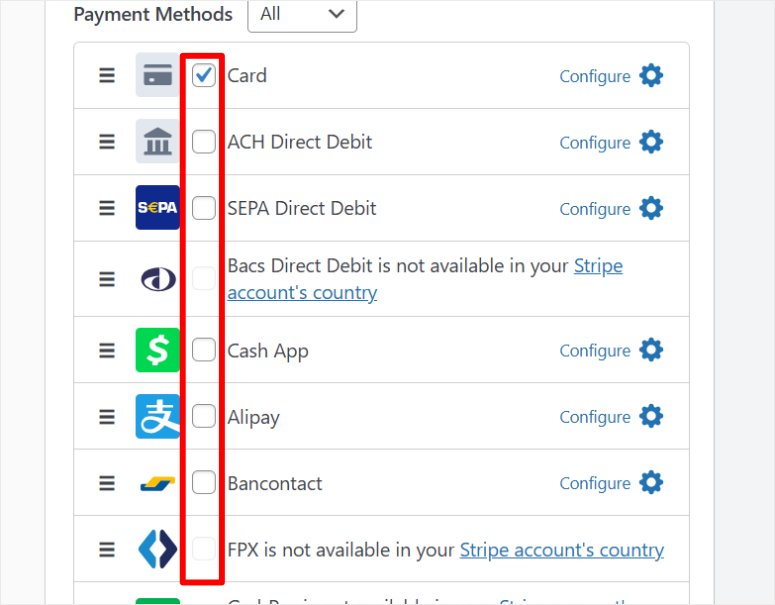Viewport: 775px width, 605px height.
Task: Open Cash App settings gear icon
Action: tap(651, 350)
